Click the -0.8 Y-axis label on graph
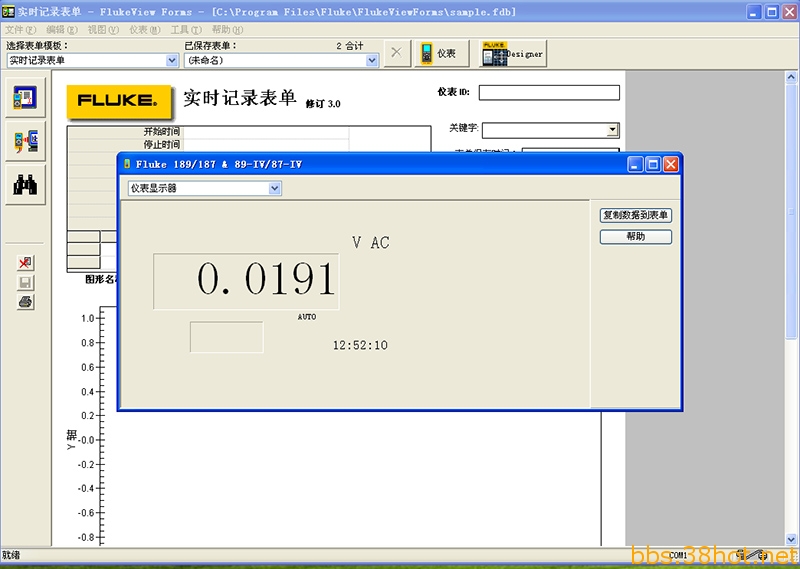 (86, 537)
